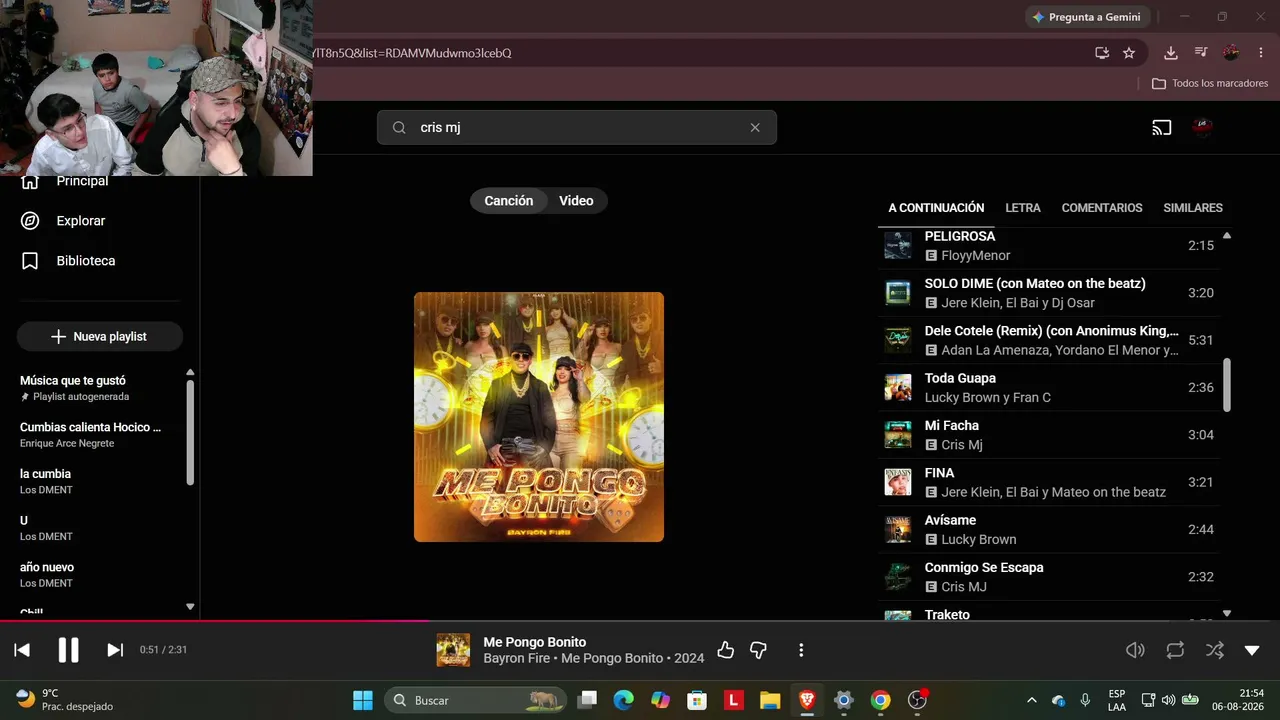Open Settings gear from the taskbar

tap(843, 700)
